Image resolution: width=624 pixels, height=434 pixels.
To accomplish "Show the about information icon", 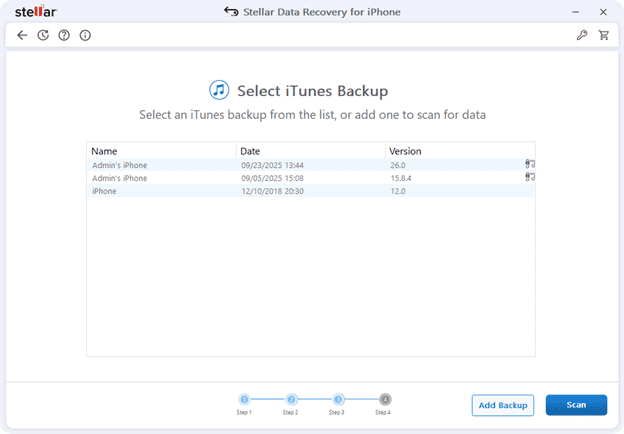I will [x=85, y=35].
